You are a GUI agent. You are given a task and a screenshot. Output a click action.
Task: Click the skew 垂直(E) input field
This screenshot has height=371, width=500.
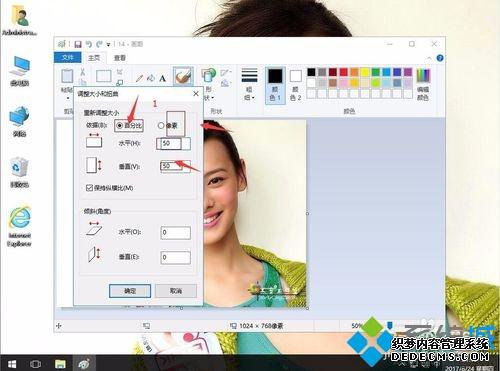(x=176, y=257)
